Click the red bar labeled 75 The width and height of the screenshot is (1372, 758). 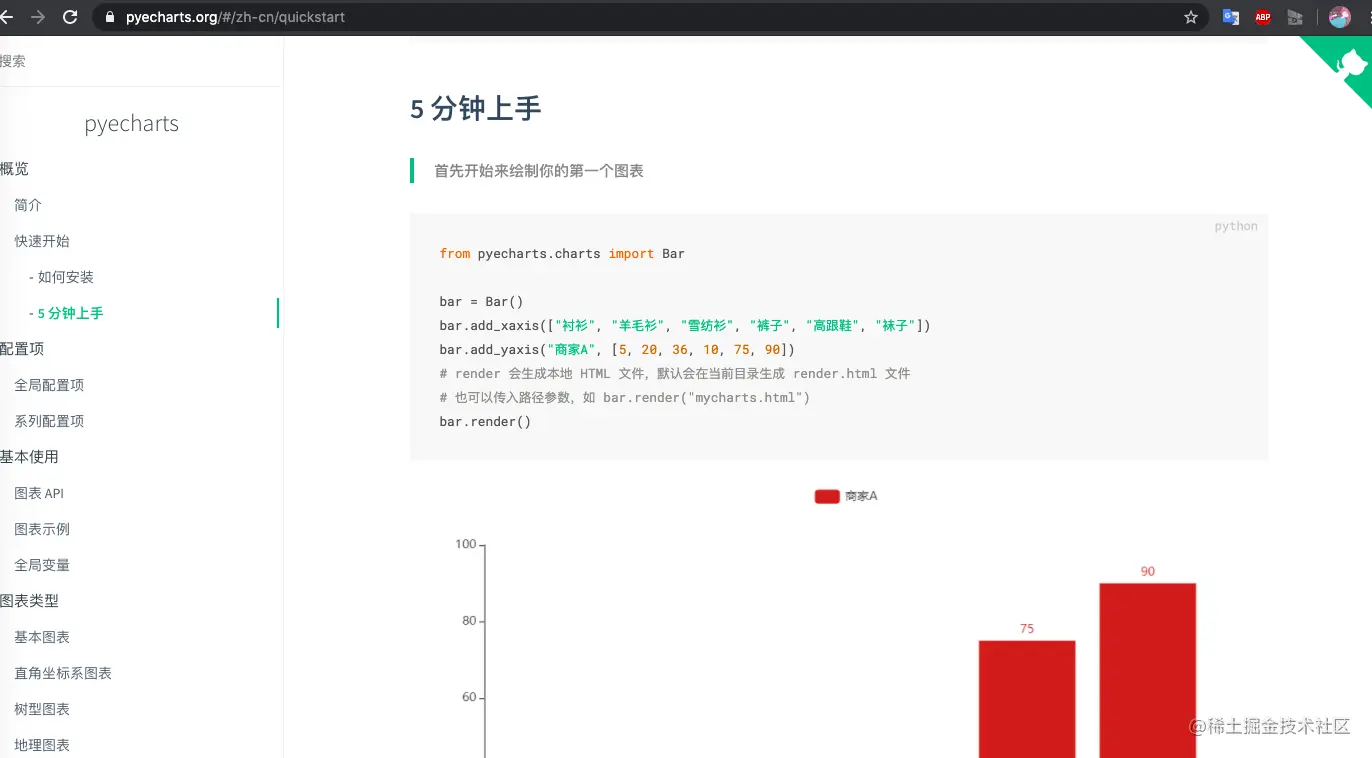(1027, 699)
